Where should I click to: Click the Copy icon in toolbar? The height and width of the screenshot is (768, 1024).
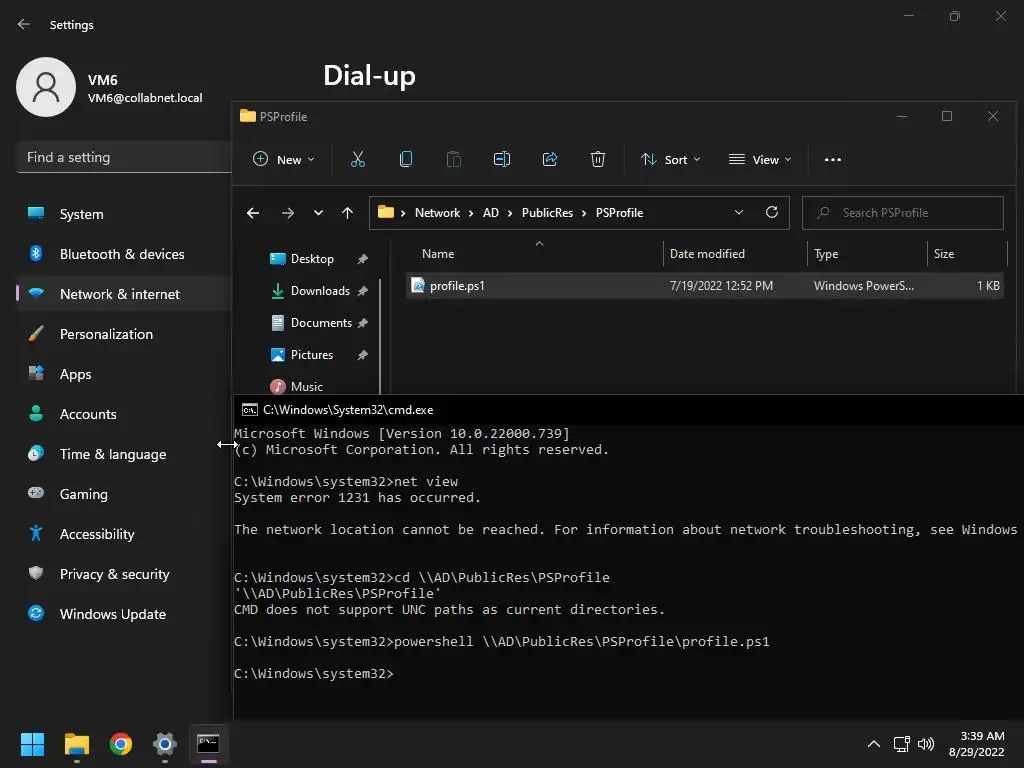[x=406, y=159]
